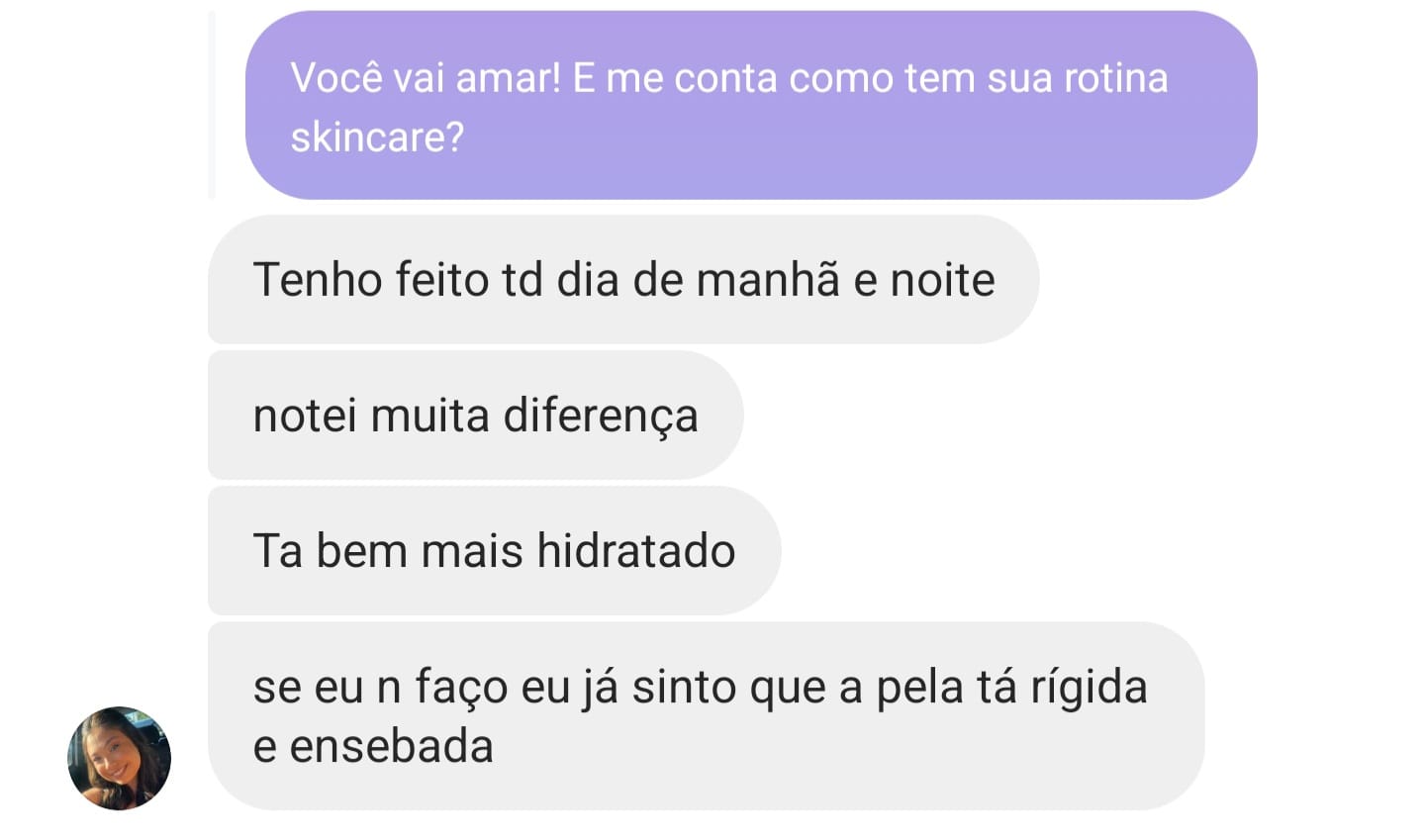Click the word 'noite' in the gray message
This screenshot has width=1425, height=840.
coord(942,279)
